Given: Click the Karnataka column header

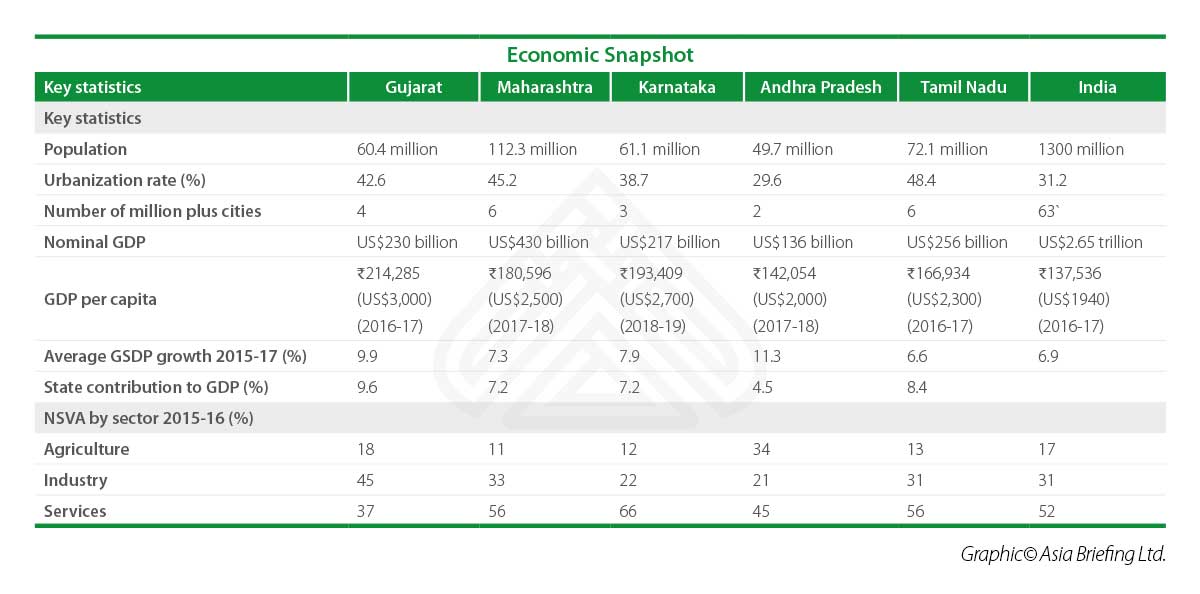Looking at the screenshot, I should 677,87.
